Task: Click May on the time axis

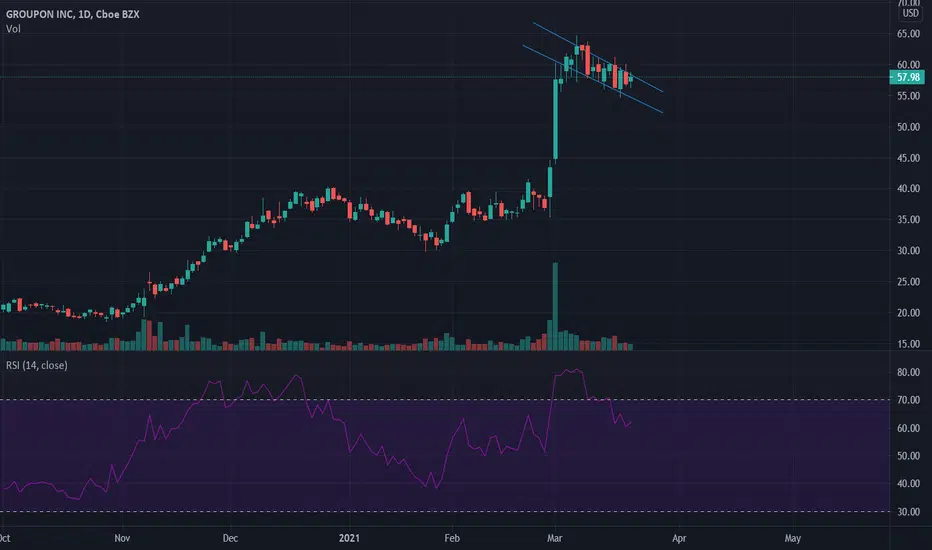Action: (x=792, y=538)
